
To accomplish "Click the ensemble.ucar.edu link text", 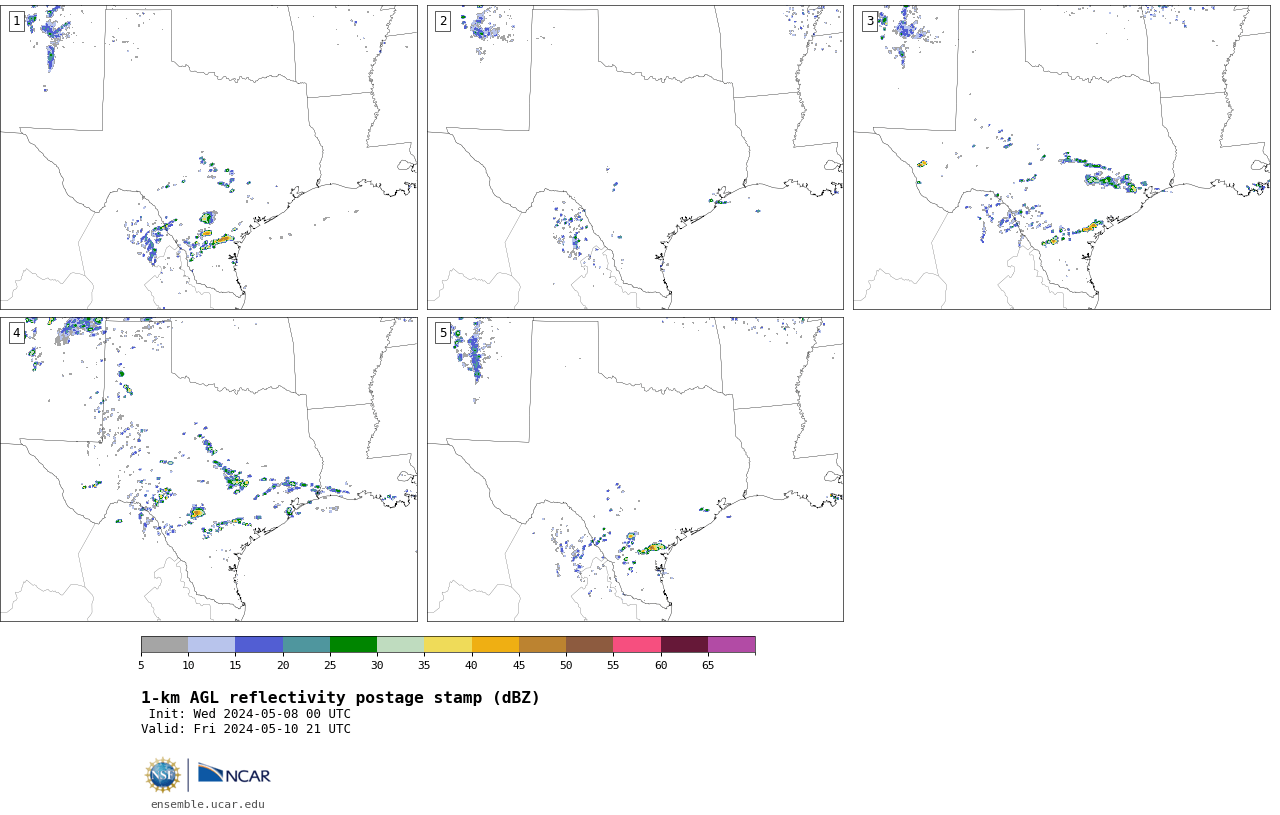I will [208, 804].
